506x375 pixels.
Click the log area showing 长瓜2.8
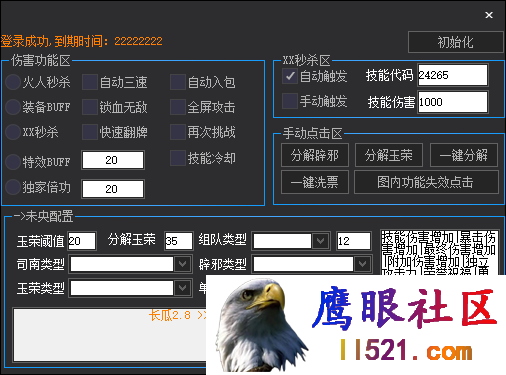pyautogui.click(x=110, y=335)
